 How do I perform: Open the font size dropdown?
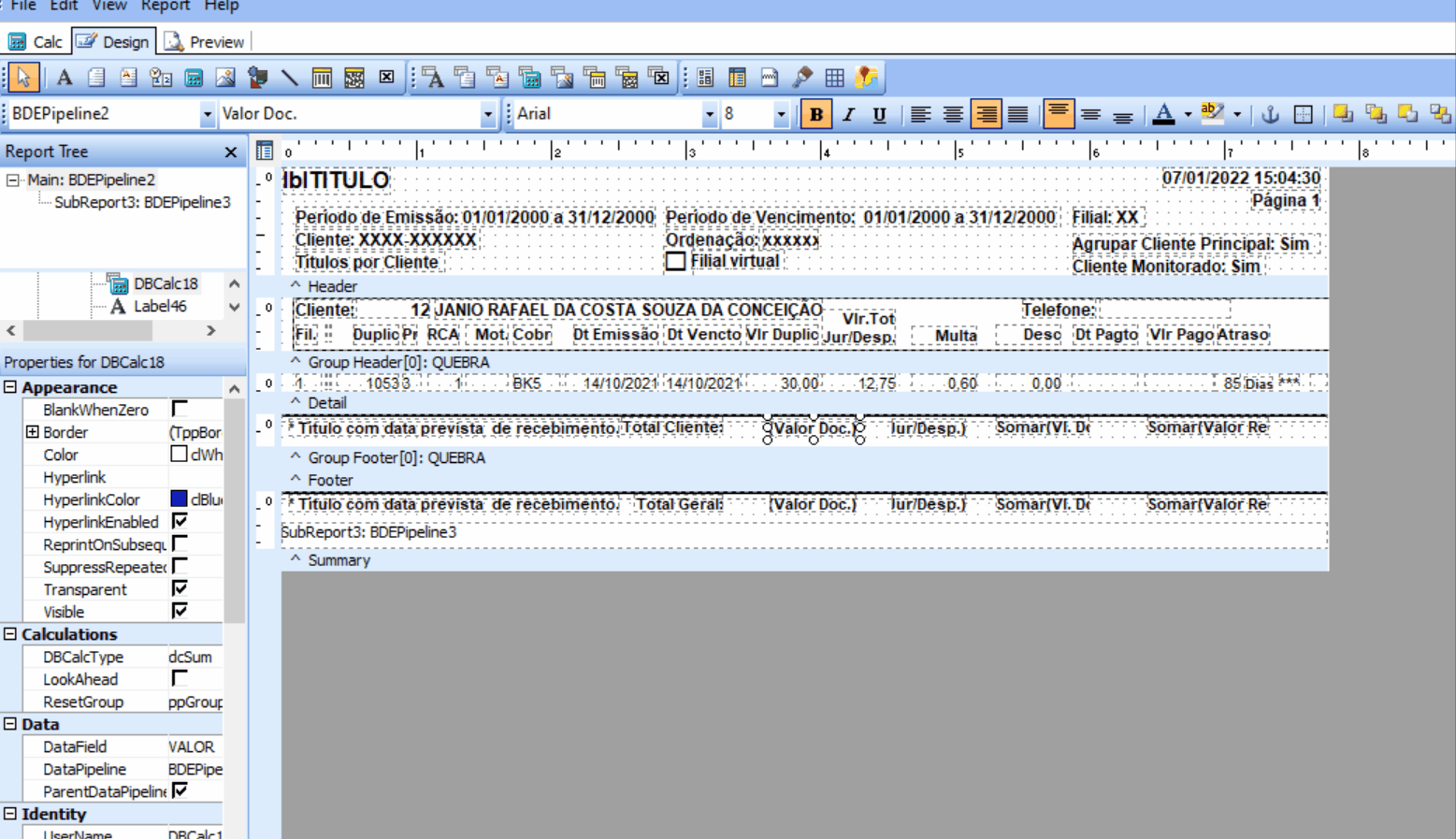(x=781, y=114)
